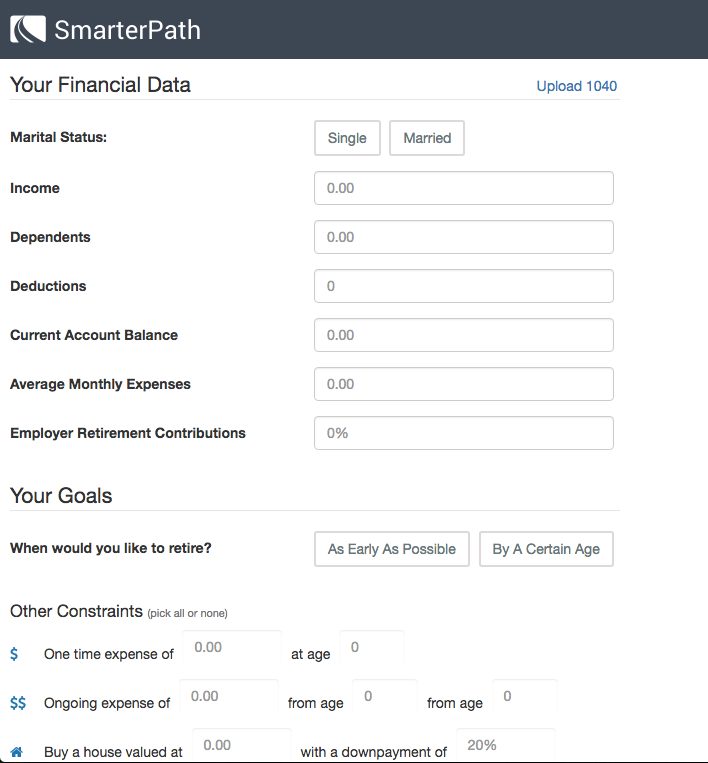708x763 pixels.
Task: Click the SmarterPath title text
Action: click(x=127, y=30)
